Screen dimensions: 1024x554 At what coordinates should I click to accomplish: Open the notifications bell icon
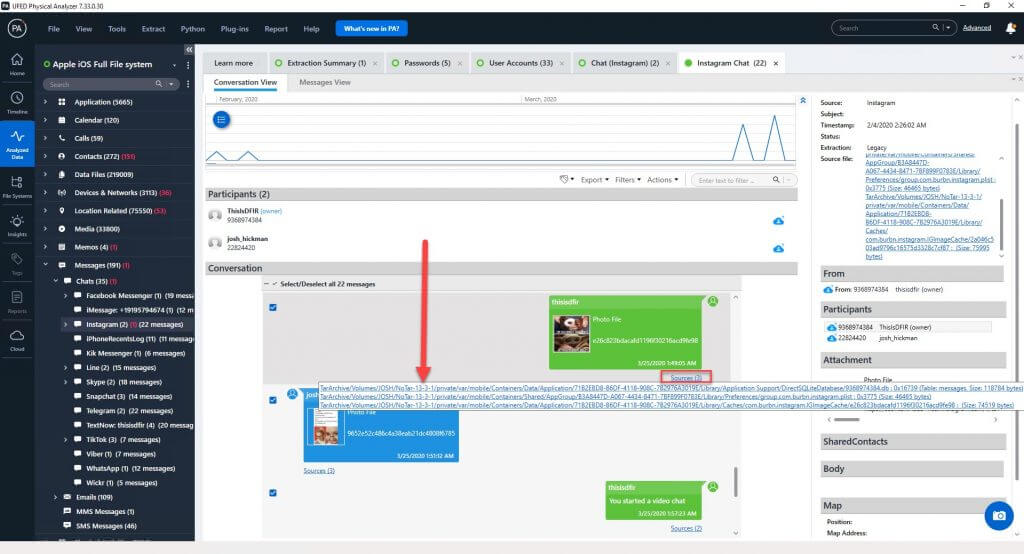[1010, 28]
